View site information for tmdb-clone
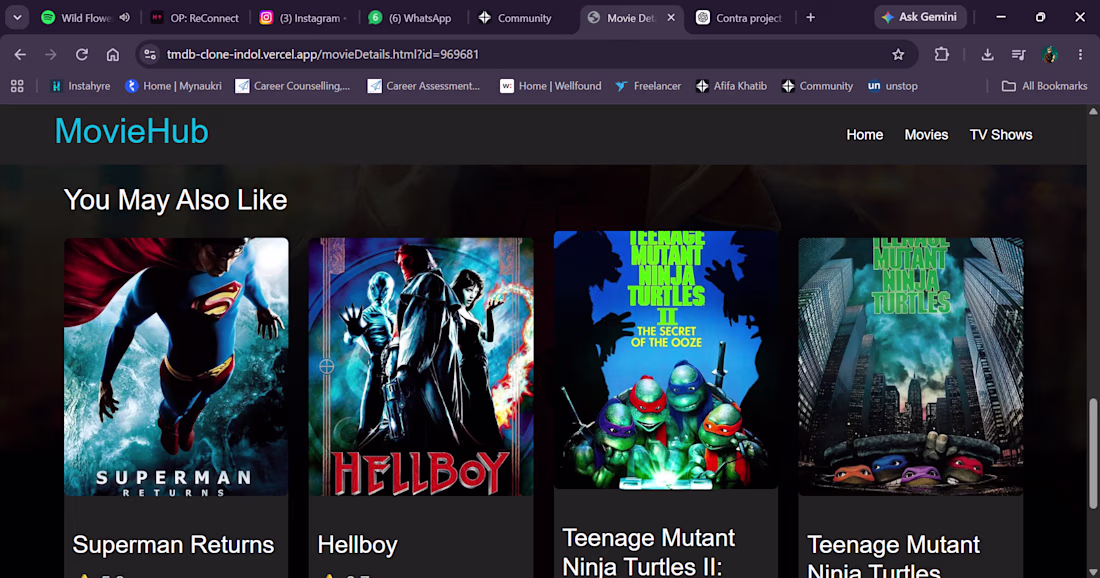The height and width of the screenshot is (578, 1100). (149, 54)
